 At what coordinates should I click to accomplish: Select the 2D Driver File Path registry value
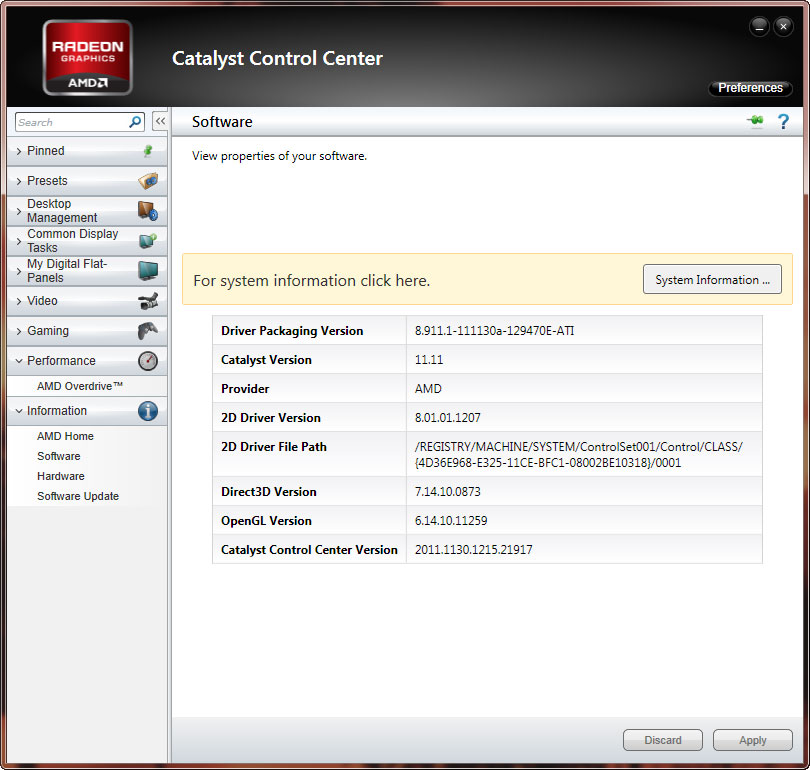click(579, 454)
